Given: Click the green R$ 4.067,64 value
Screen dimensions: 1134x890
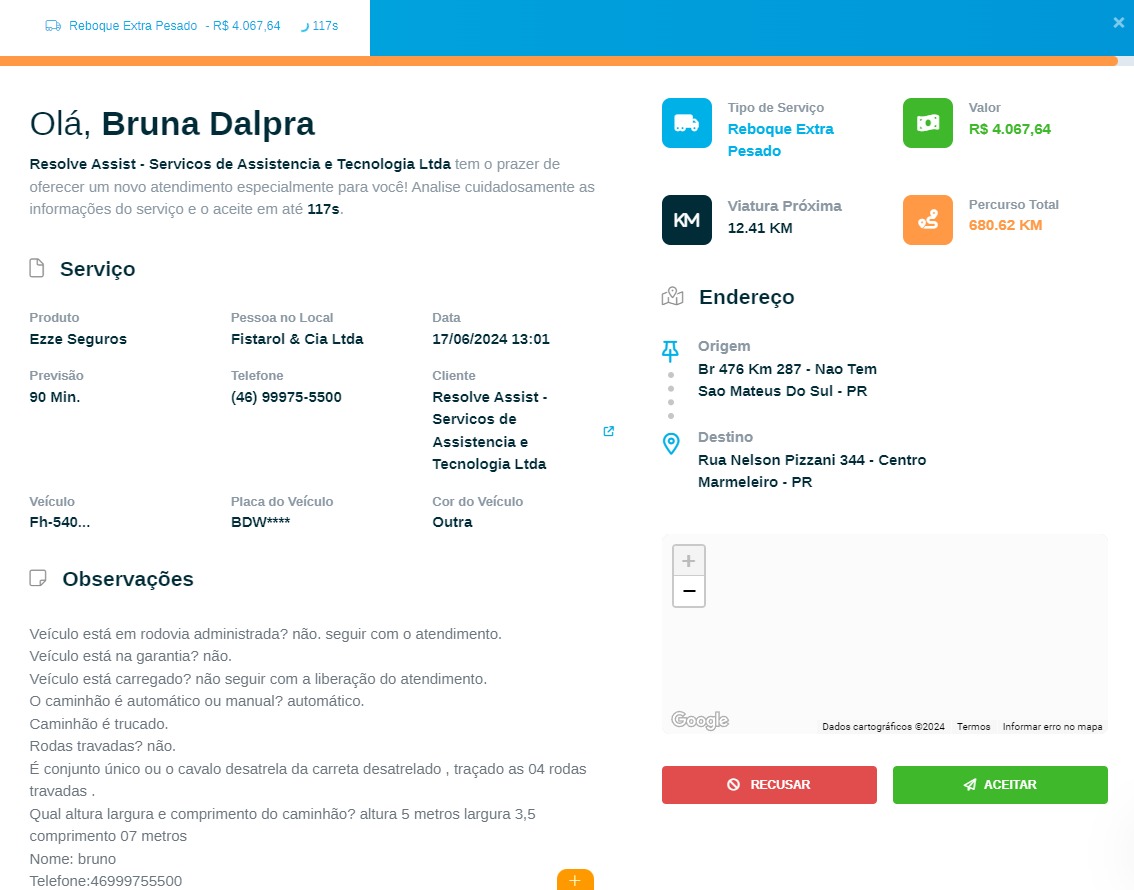Looking at the screenshot, I should pyautogui.click(x=1010, y=129).
